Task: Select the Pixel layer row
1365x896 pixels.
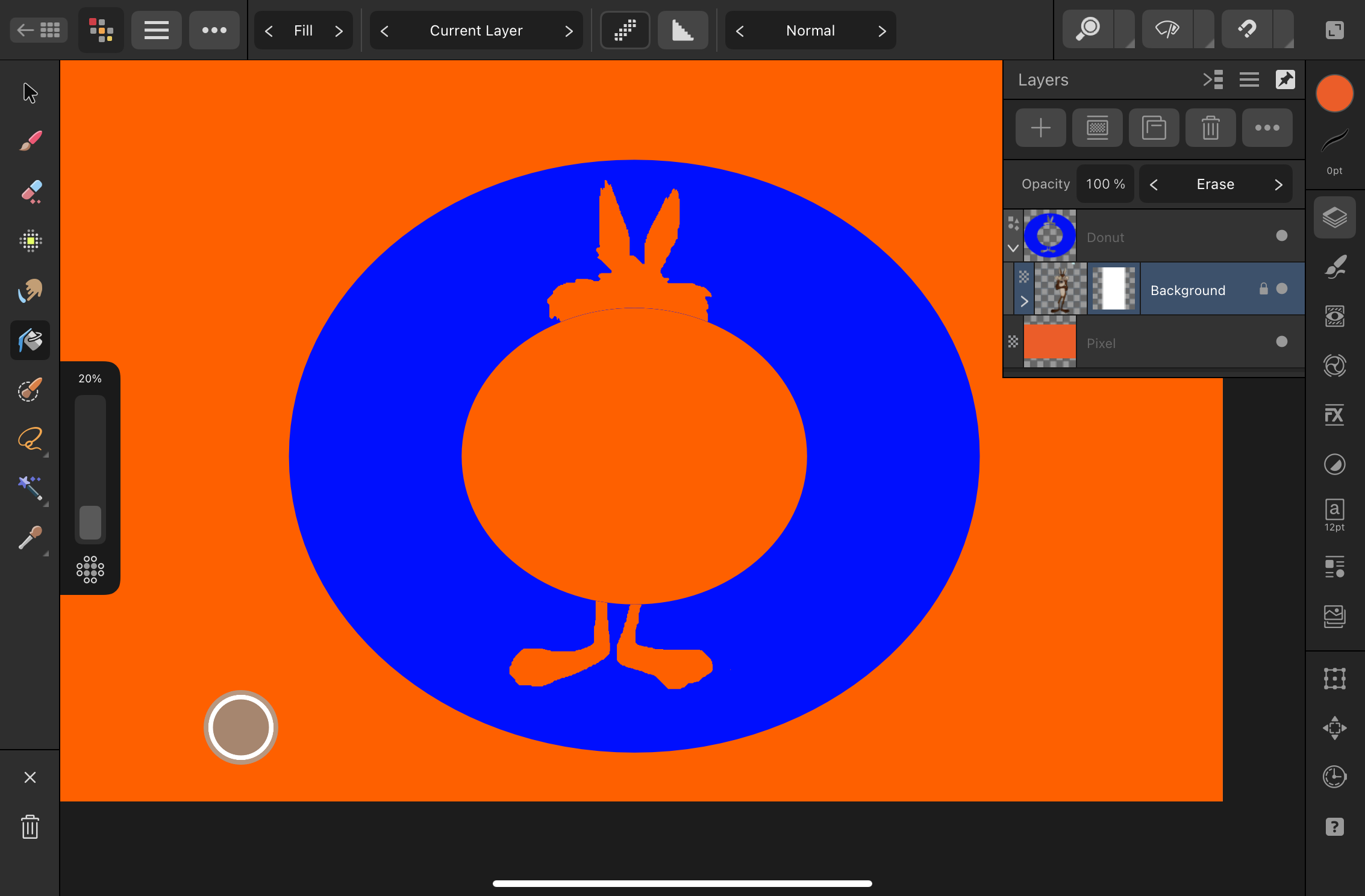Action: point(1154,342)
